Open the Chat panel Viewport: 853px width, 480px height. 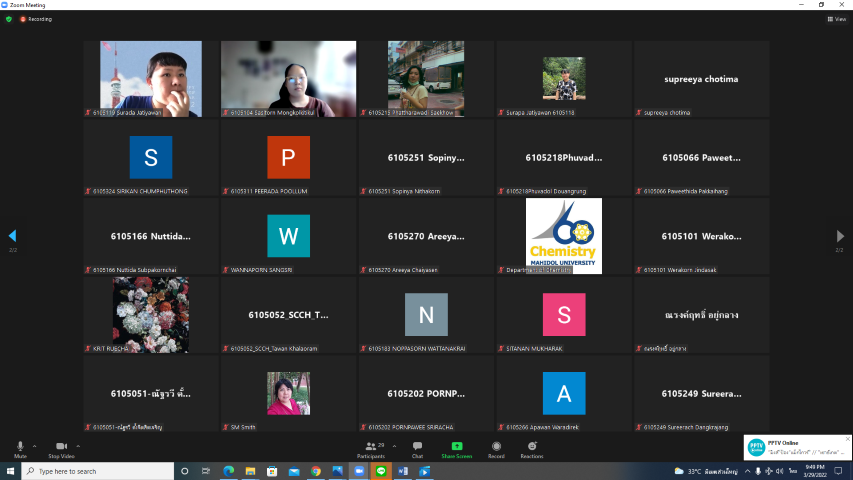(x=417, y=448)
